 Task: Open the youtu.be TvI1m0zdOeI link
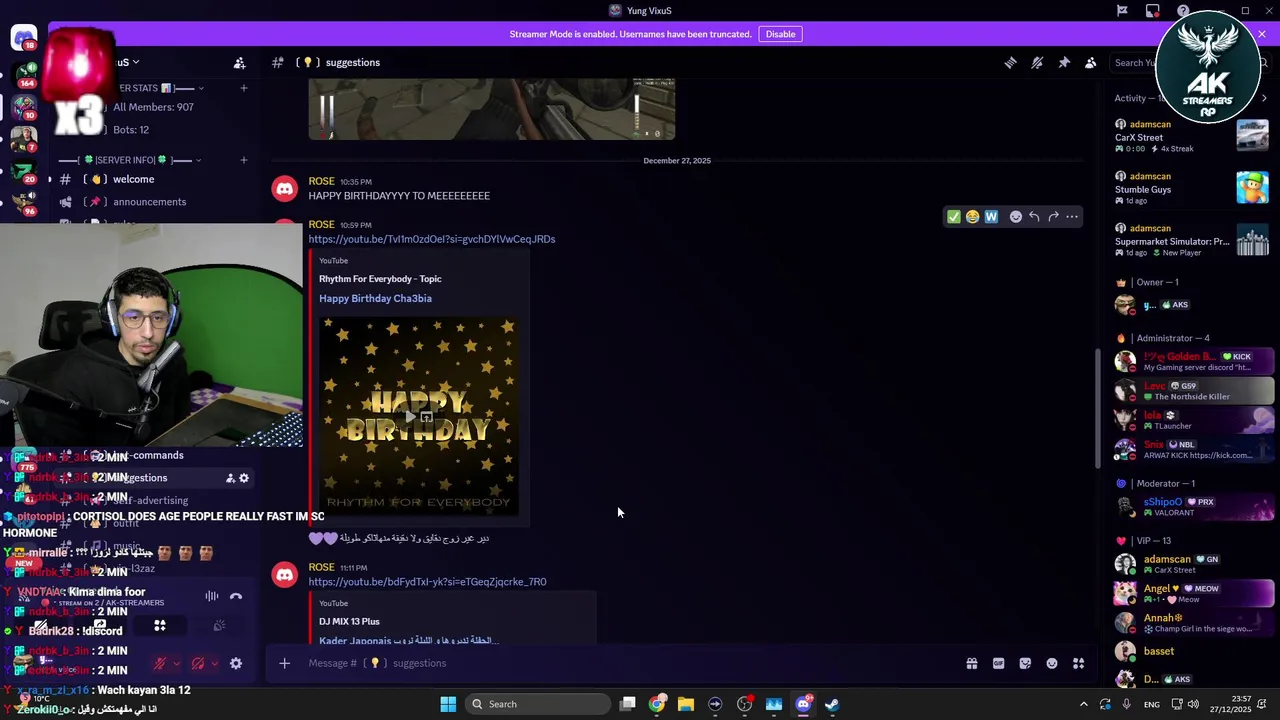coord(432,239)
